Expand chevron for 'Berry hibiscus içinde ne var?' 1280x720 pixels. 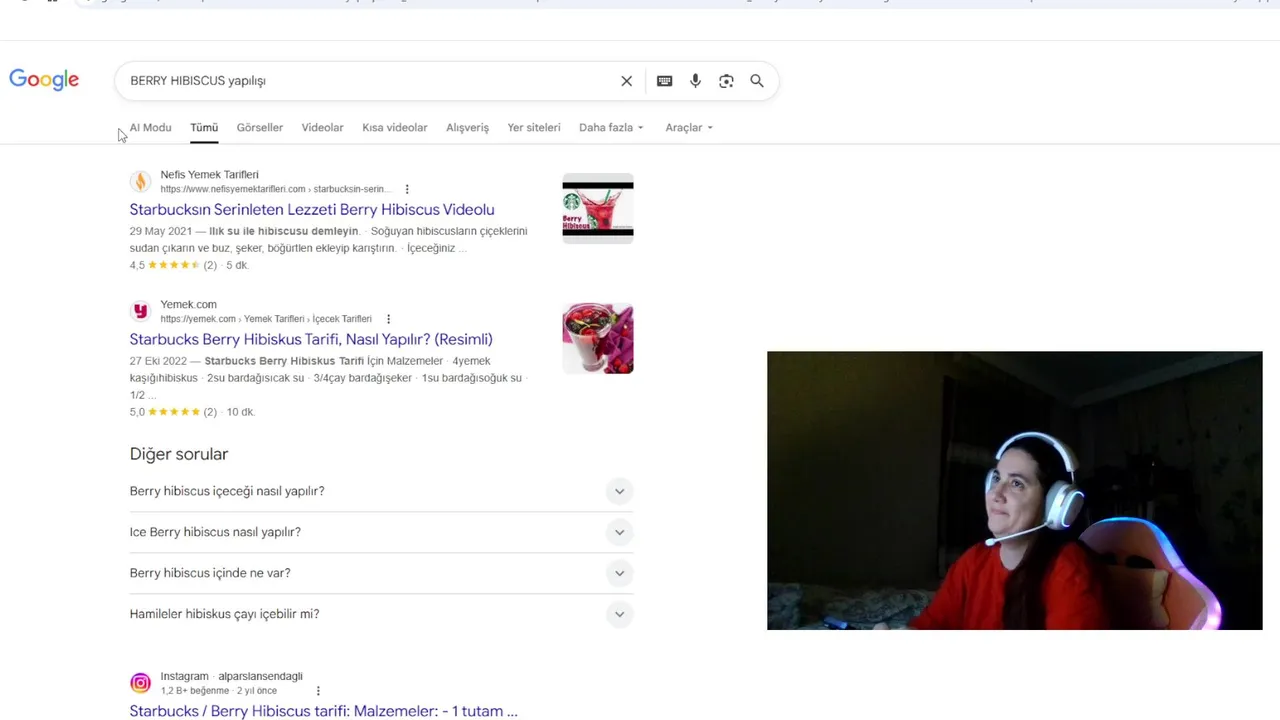[619, 573]
